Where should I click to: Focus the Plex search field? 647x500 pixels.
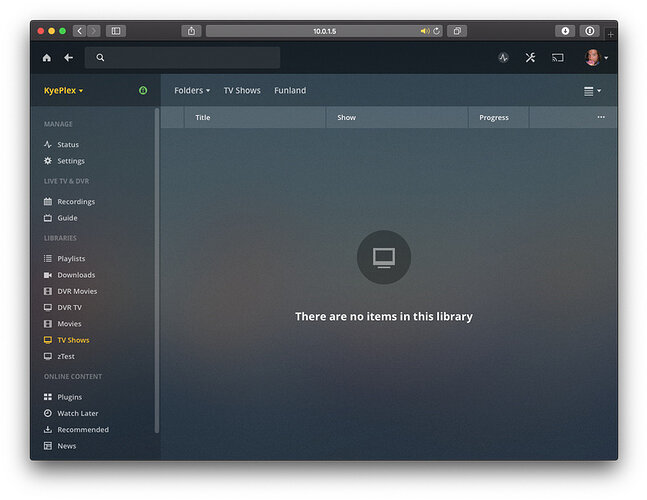click(x=182, y=58)
